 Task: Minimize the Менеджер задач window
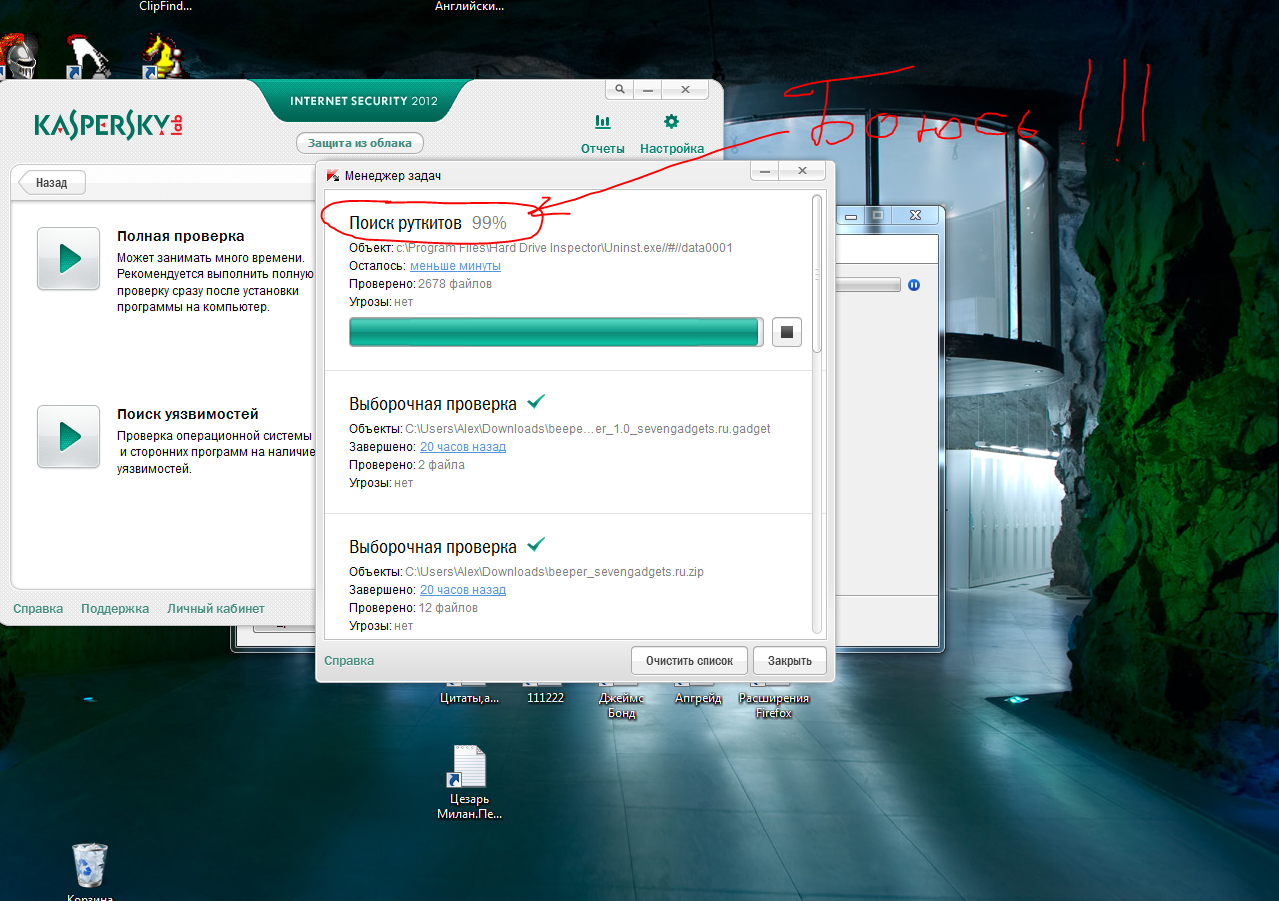pos(765,172)
